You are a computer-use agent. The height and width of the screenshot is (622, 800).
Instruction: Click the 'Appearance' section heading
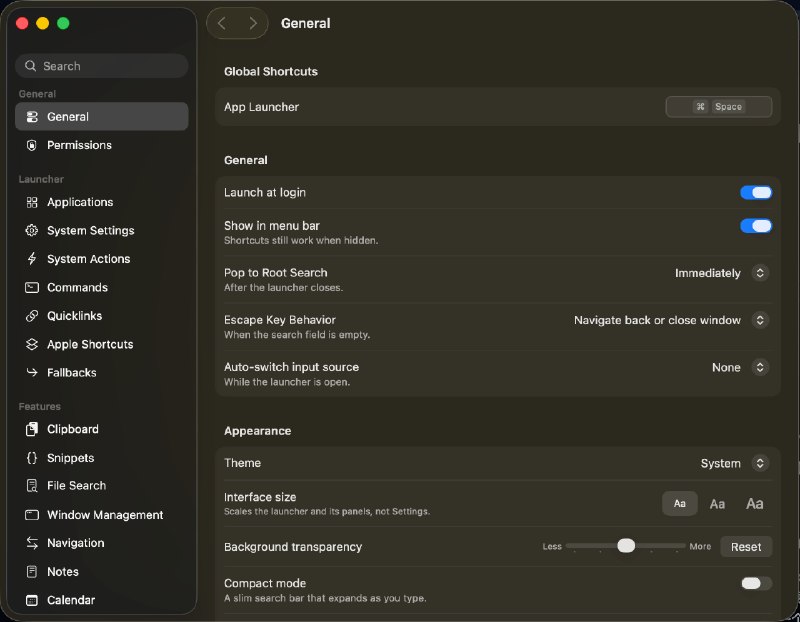[257, 431]
